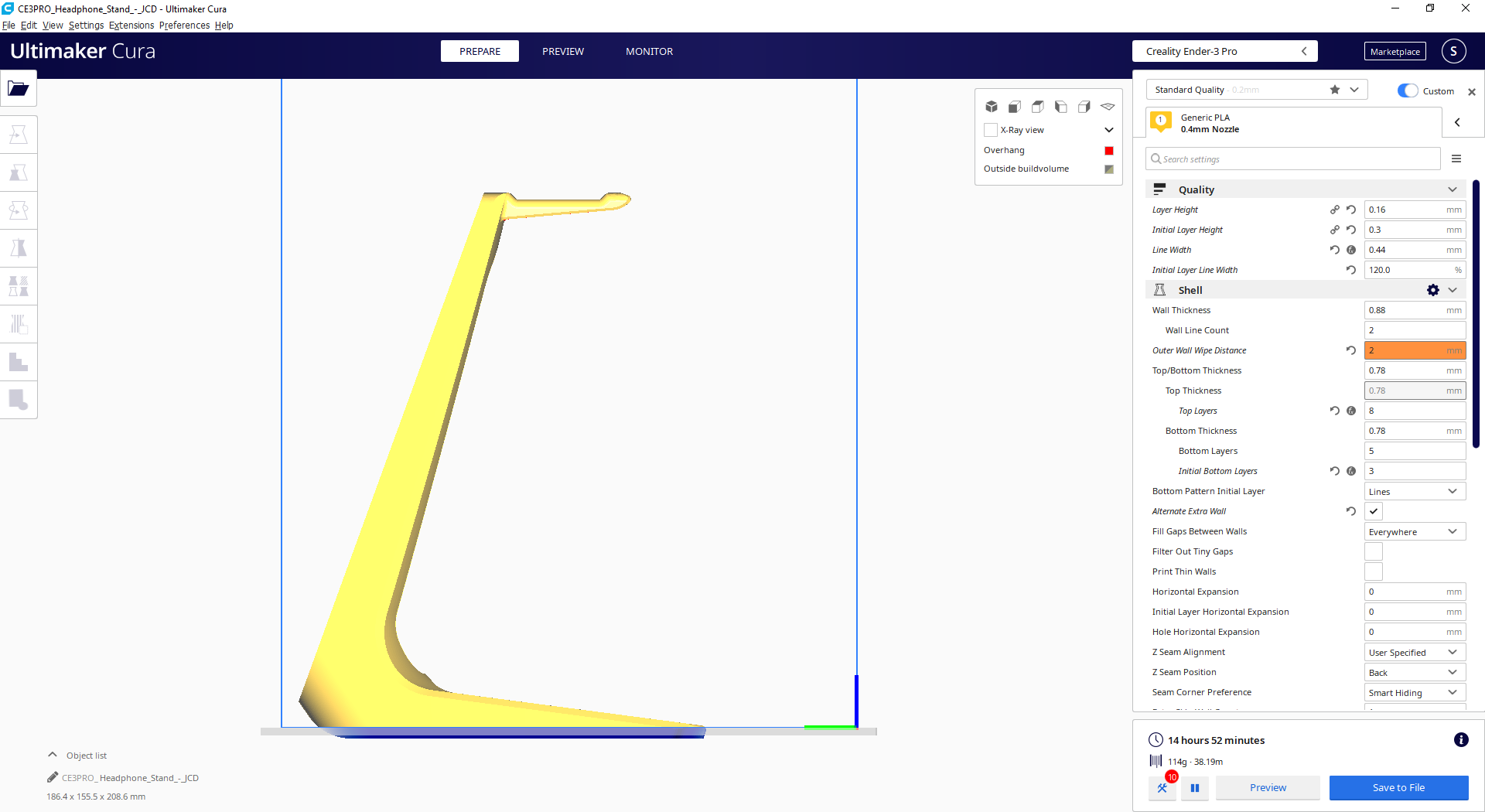Close the print settings panel

pyautogui.click(x=1472, y=91)
